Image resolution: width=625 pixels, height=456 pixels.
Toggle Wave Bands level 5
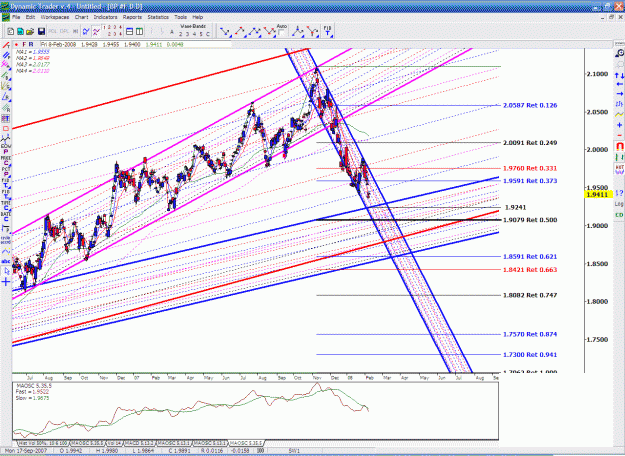pos(201,34)
